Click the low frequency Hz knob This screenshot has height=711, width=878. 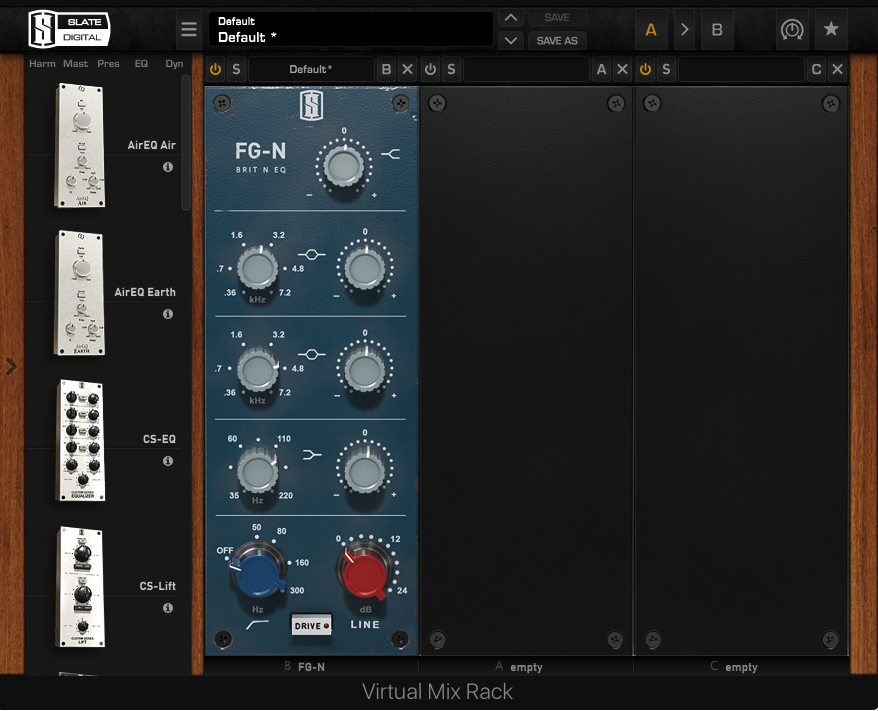(x=258, y=471)
